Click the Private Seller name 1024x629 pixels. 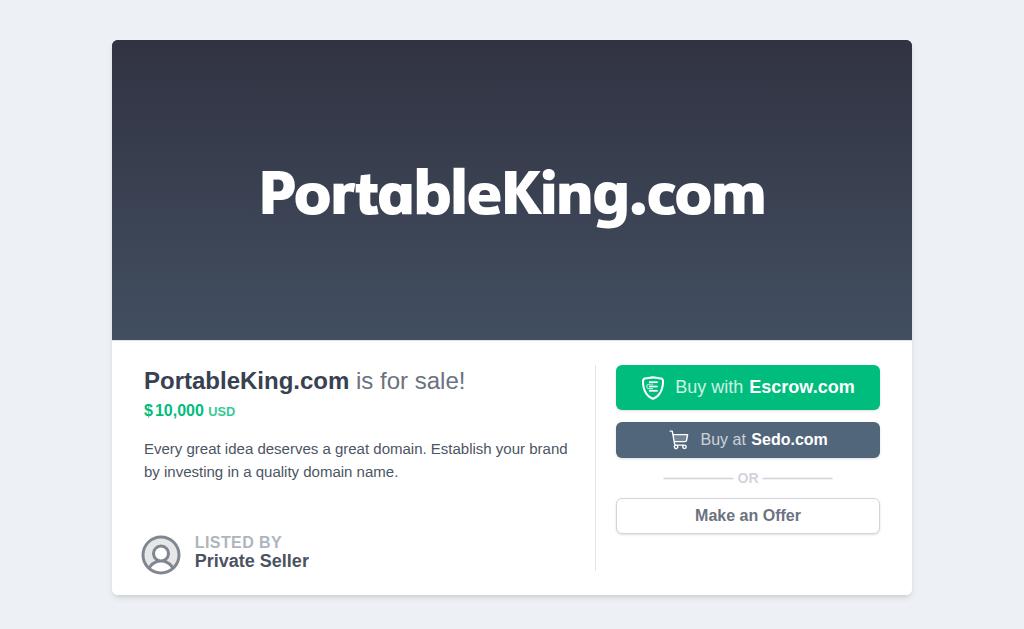tap(251, 561)
